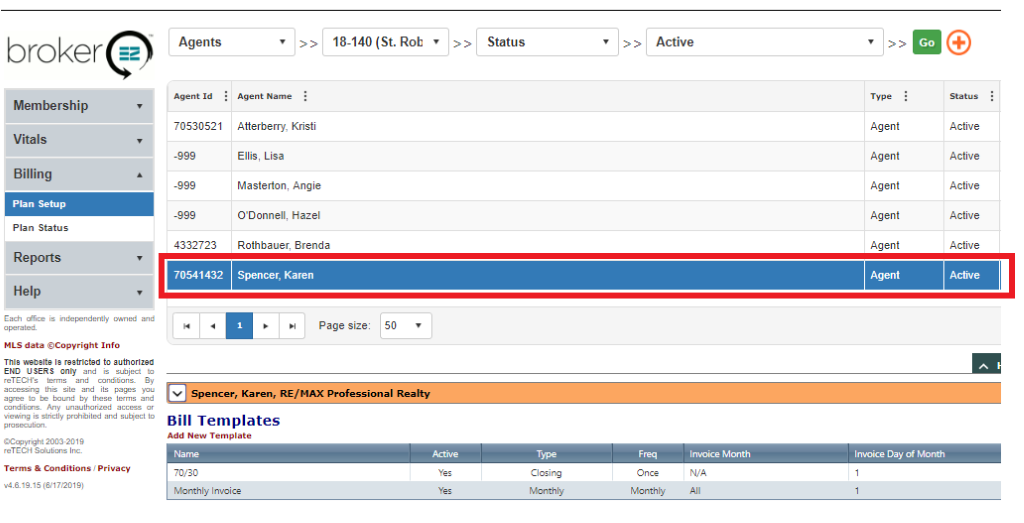The height and width of the screenshot is (523, 1024).
Task: Go to next page of agents
Action: pyautogui.click(x=265, y=326)
